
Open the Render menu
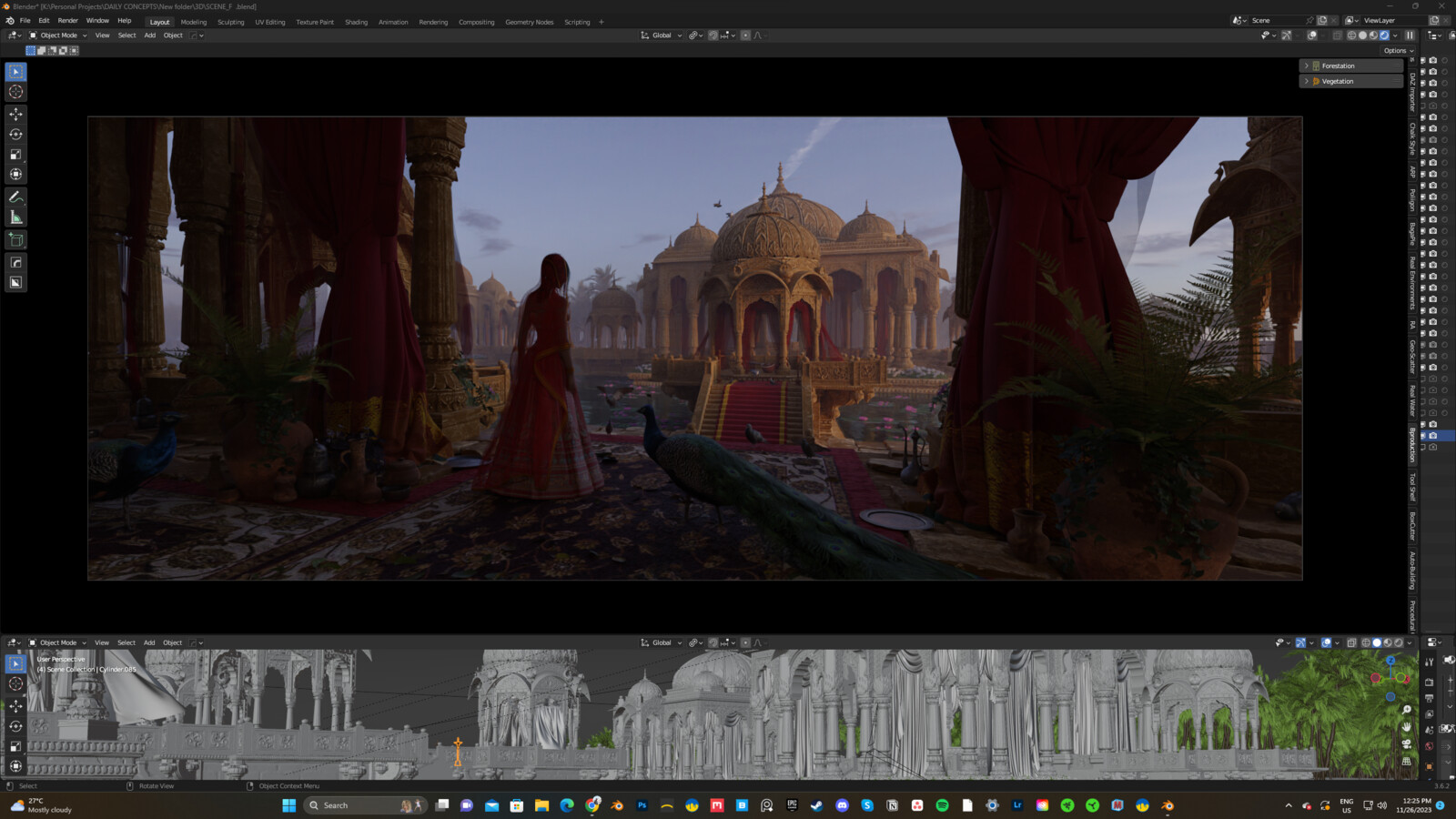click(x=68, y=21)
